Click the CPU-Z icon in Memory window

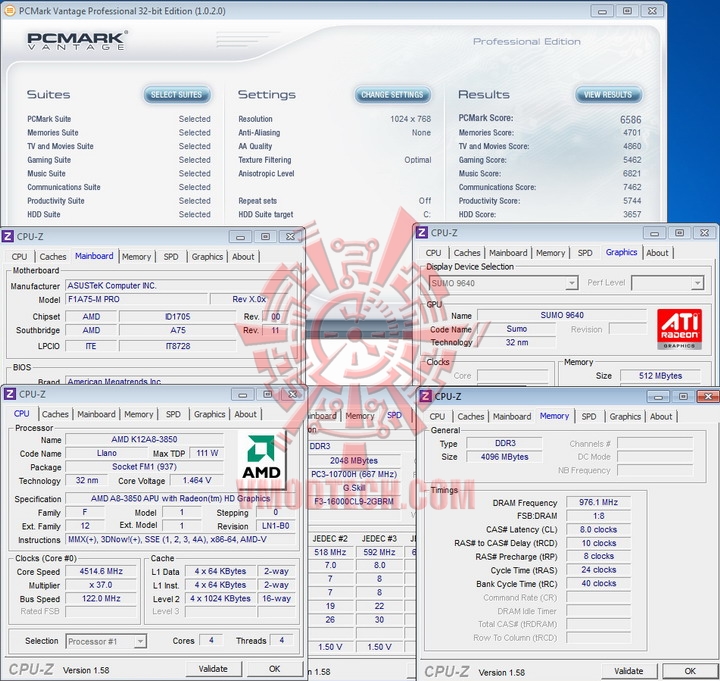(x=426, y=396)
